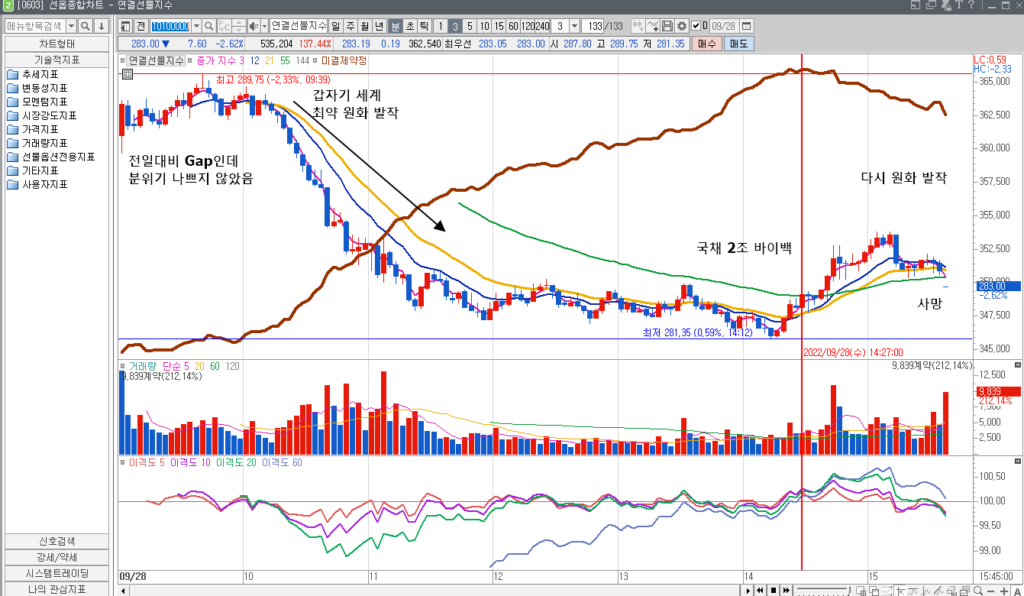
Task: Click the download arrow icon in sidebar
Action: (x=101, y=25)
